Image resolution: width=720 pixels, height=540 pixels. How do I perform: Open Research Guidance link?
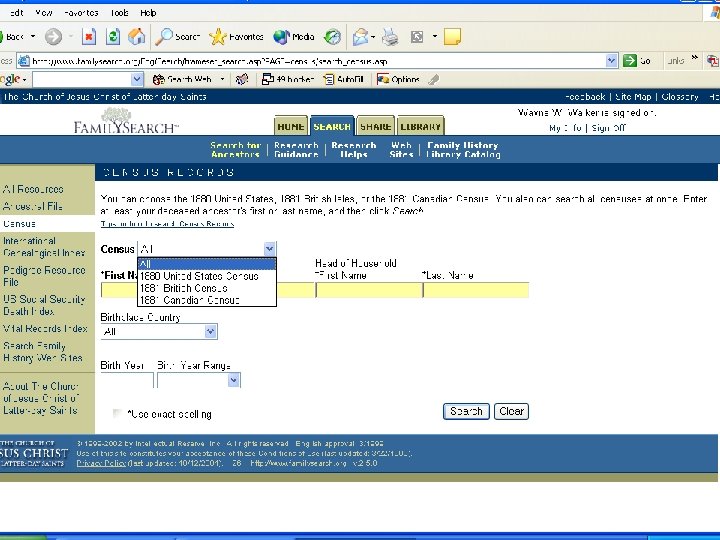pyautogui.click(x=296, y=150)
